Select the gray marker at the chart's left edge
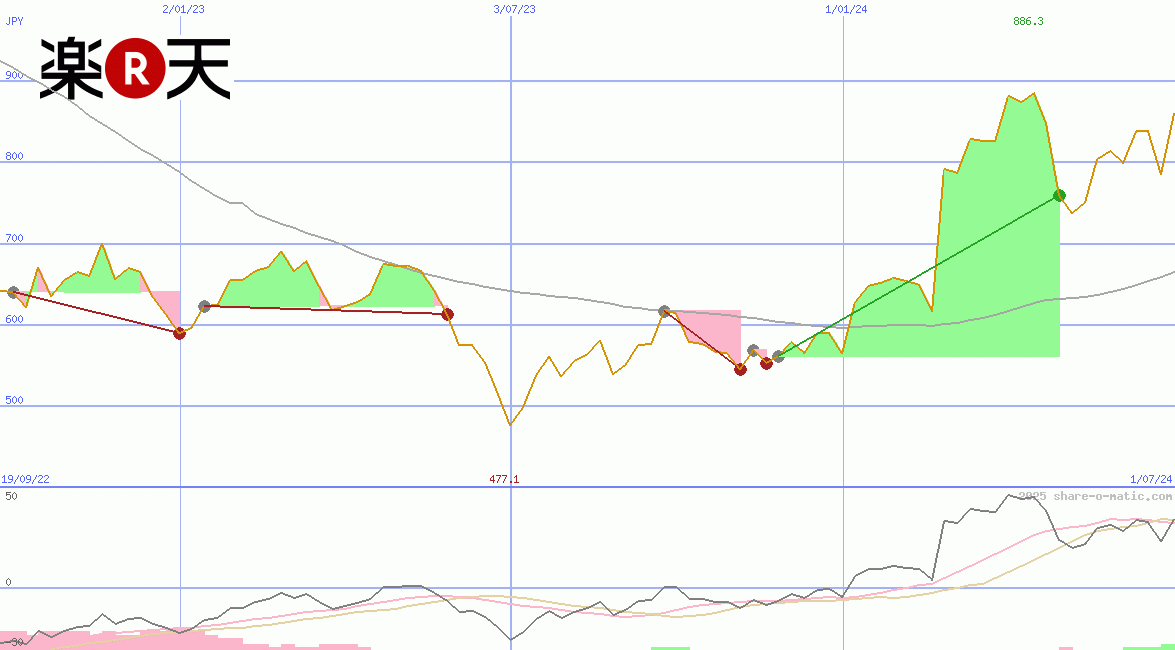The height and width of the screenshot is (650, 1175). coord(12,292)
